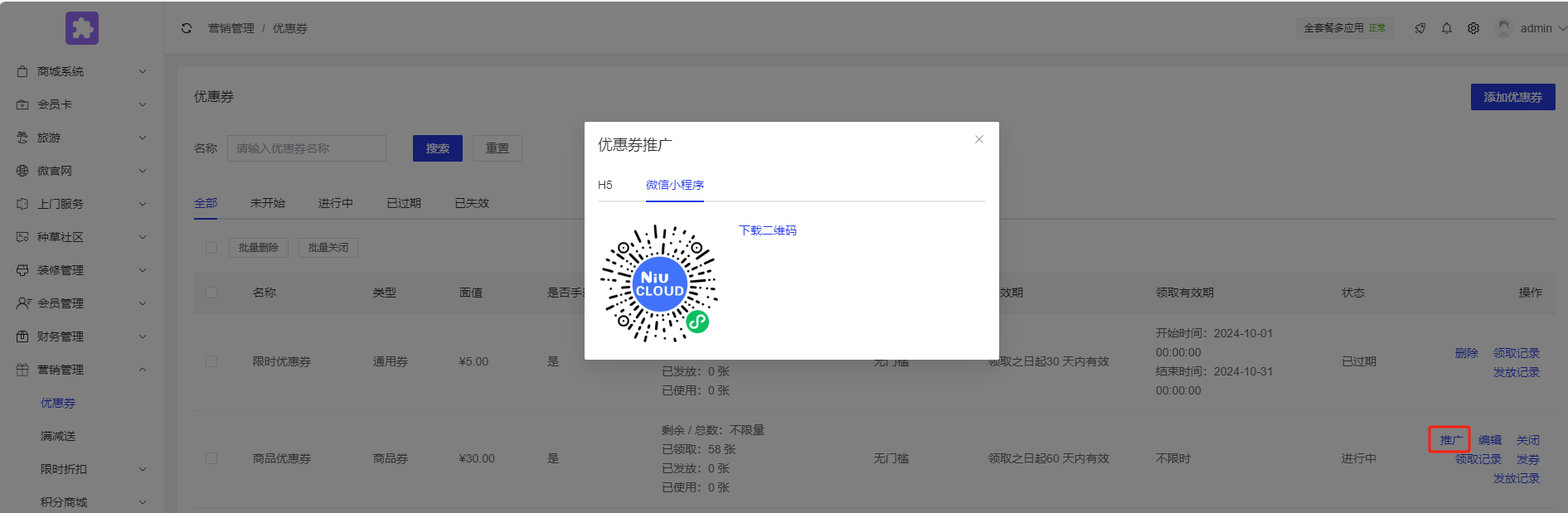Click the 搜索 button
1568x513 pixels.
pos(438,148)
